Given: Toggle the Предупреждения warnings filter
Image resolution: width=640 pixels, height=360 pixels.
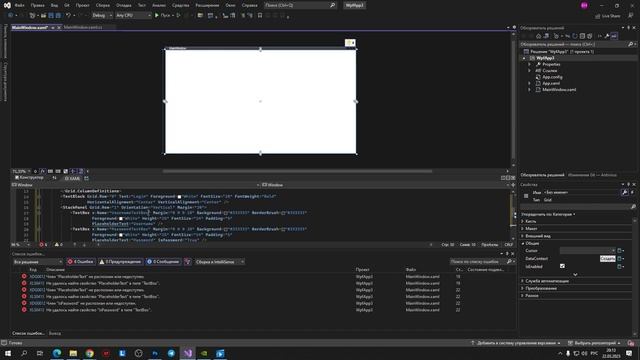Looking at the screenshot, I should pyautogui.click(x=120, y=262).
